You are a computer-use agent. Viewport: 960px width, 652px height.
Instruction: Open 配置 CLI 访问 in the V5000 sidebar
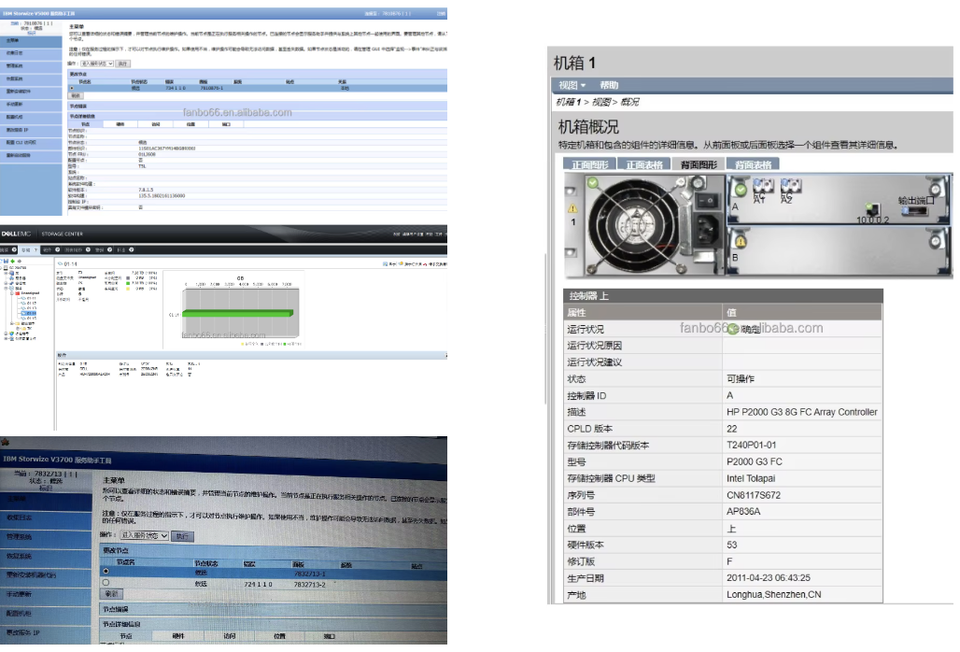click(31, 143)
